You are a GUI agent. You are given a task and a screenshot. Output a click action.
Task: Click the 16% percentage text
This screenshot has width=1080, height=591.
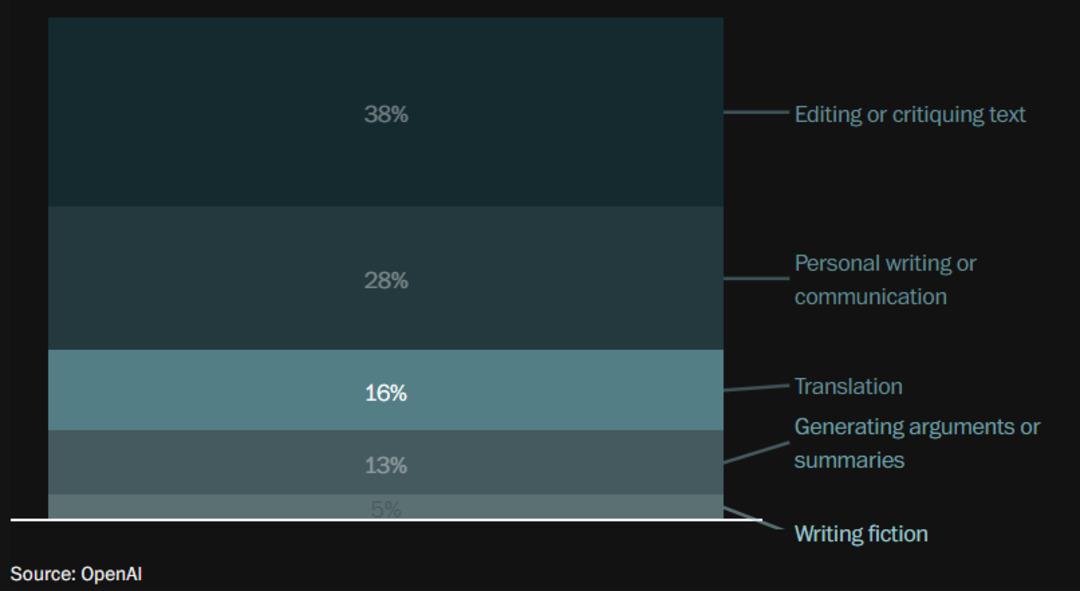pos(386,393)
